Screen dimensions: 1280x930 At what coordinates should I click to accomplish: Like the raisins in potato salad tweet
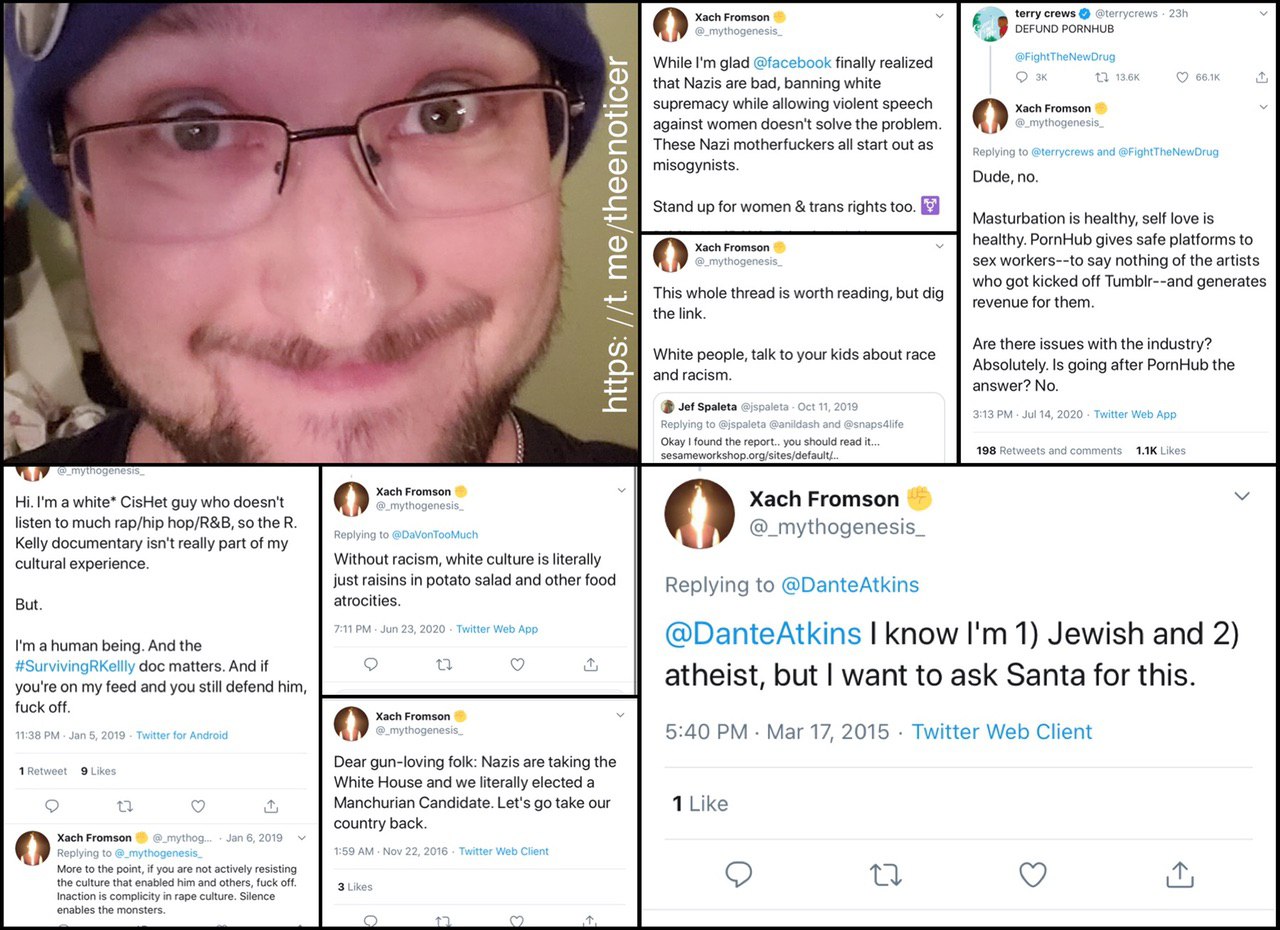(x=517, y=664)
